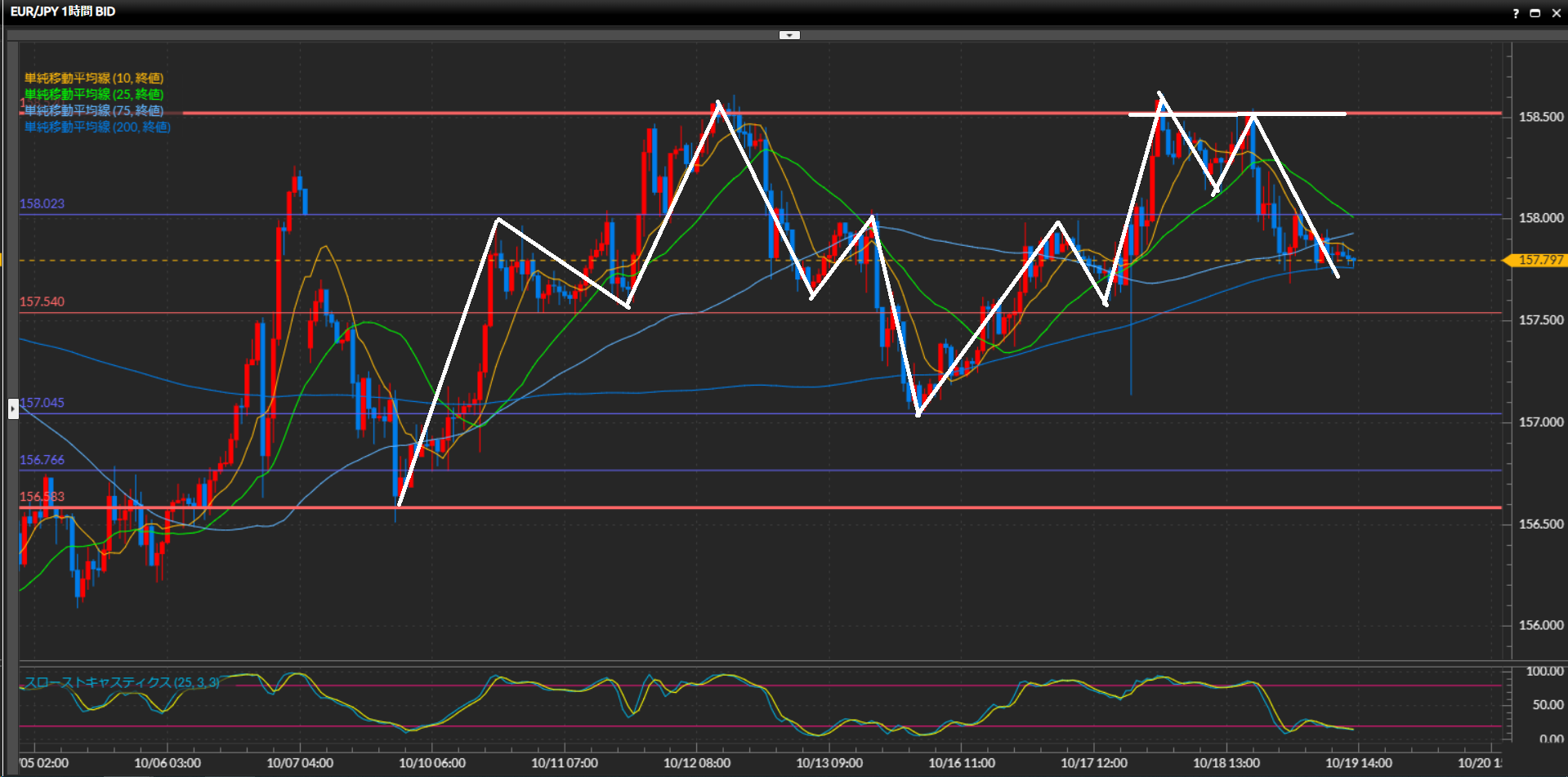Select the 157.540 horizontal line label
1568x777 pixels.
pos(42,301)
